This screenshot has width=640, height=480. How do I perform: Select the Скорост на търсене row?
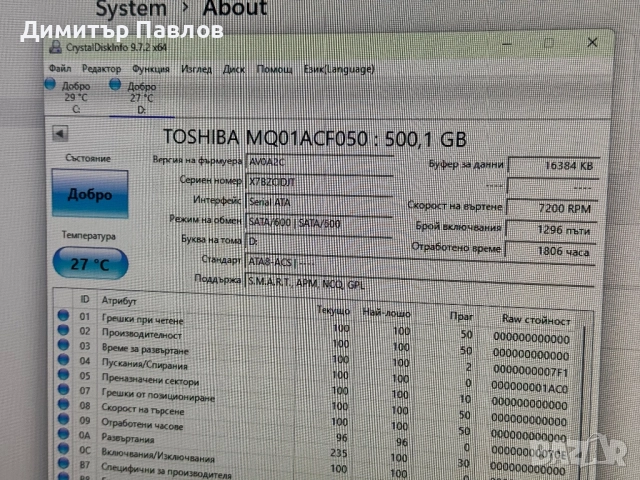314,418
